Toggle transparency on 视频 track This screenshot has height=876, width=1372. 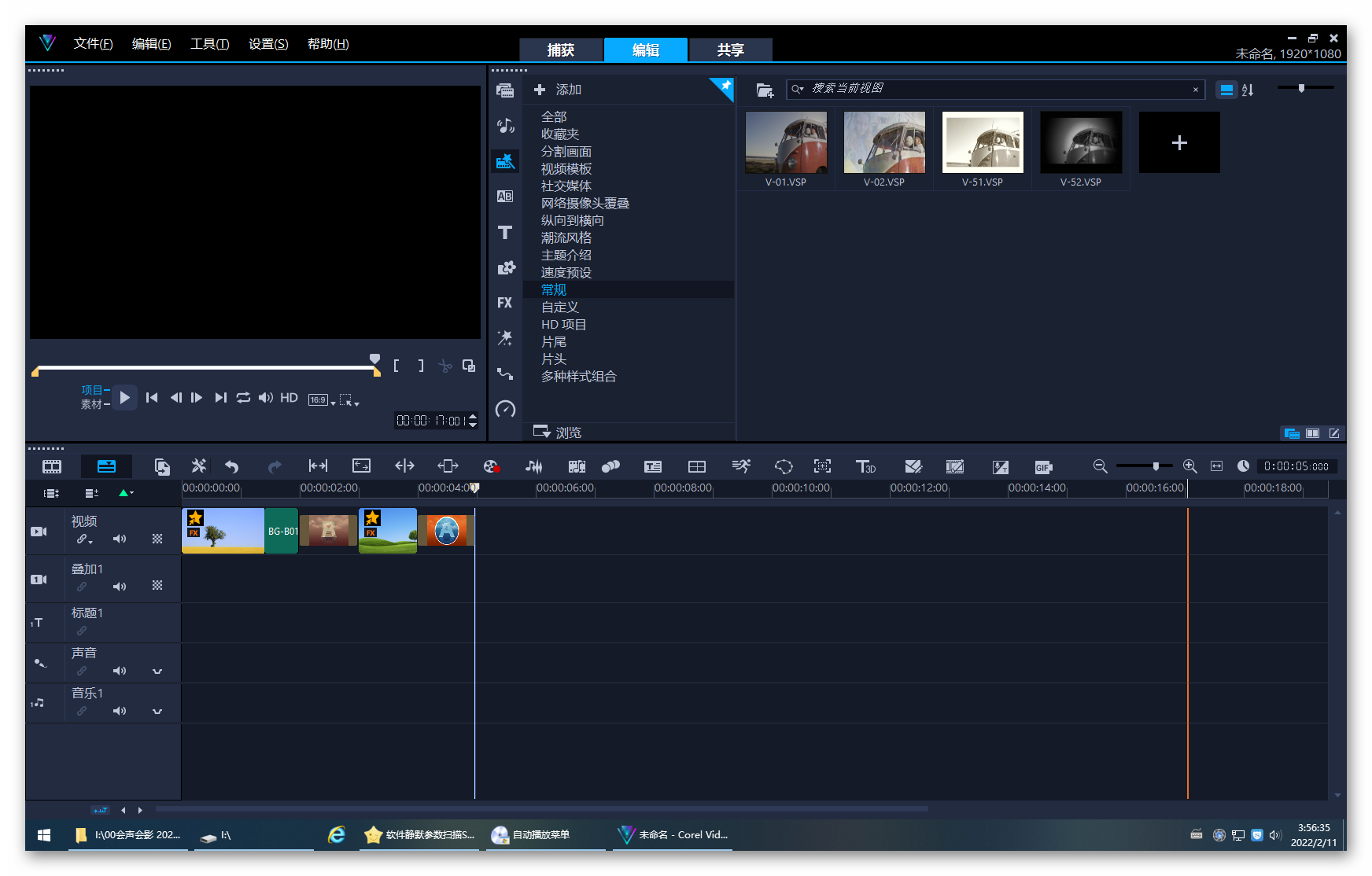[157, 539]
